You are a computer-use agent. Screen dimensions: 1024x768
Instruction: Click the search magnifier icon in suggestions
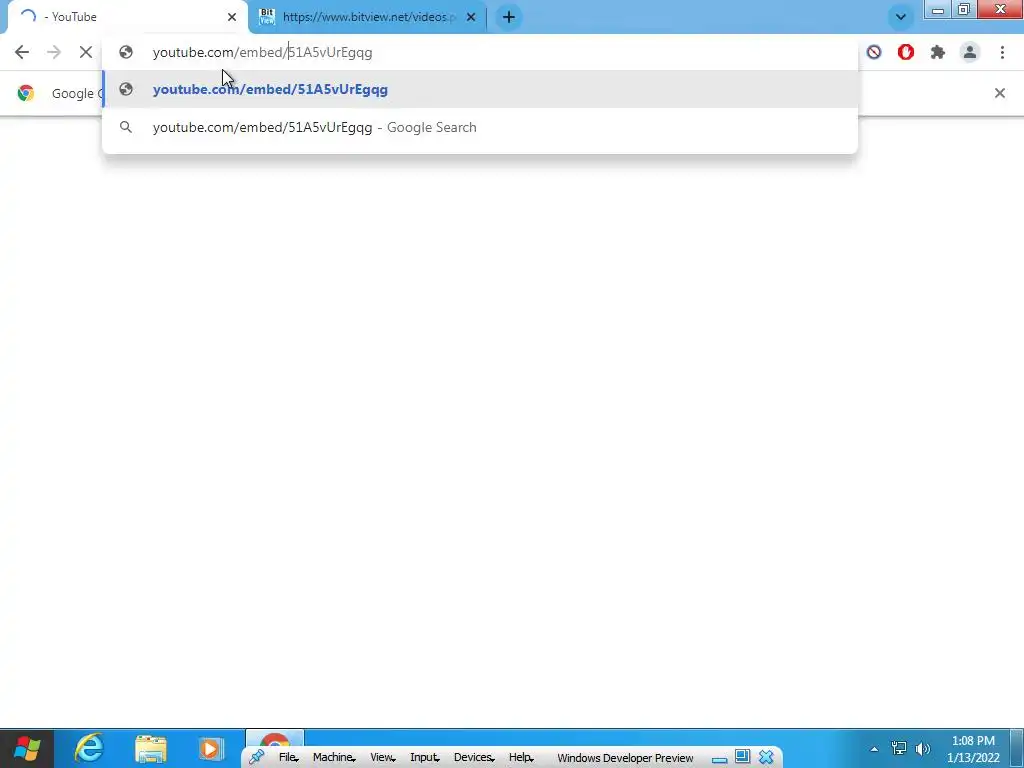click(x=126, y=127)
